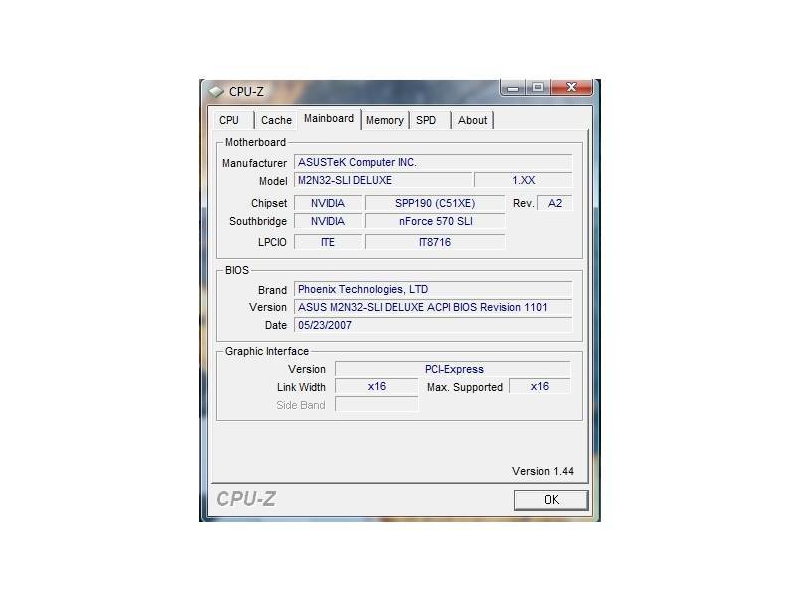Click the nForce 570 SLI value
Viewport: 800px width, 600px height.
pyautogui.click(x=435, y=221)
